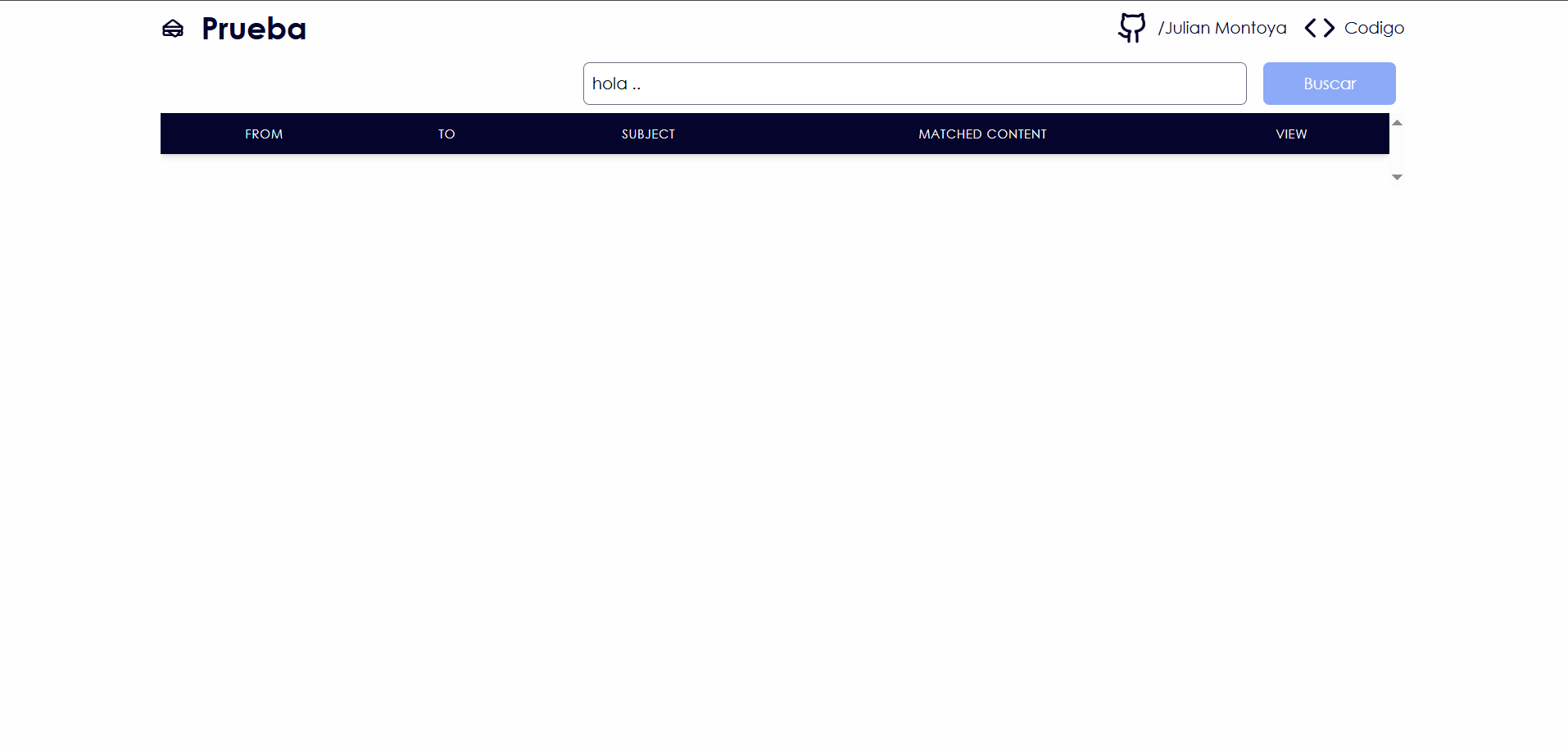This screenshot has height=753, width=1568.
Task: Place cursor on the 'hola ..' text
Action: [x=616, y=84]
